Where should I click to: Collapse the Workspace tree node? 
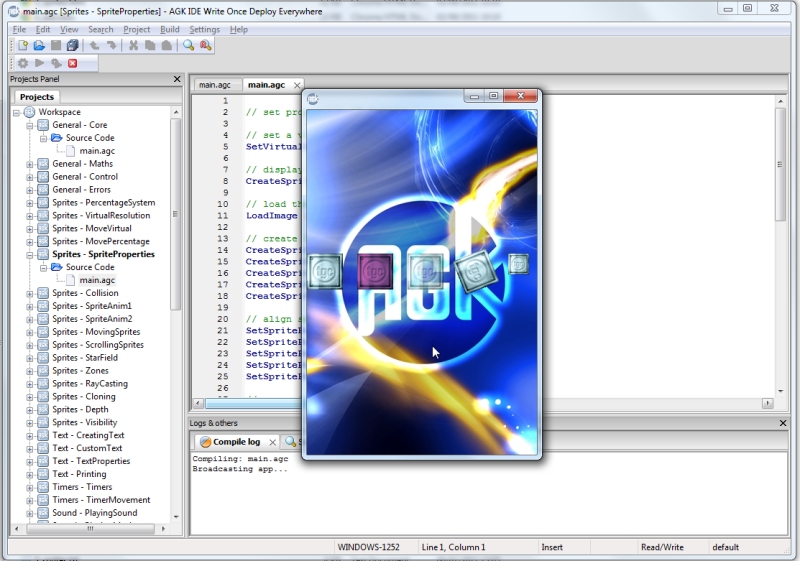point(16,112)
